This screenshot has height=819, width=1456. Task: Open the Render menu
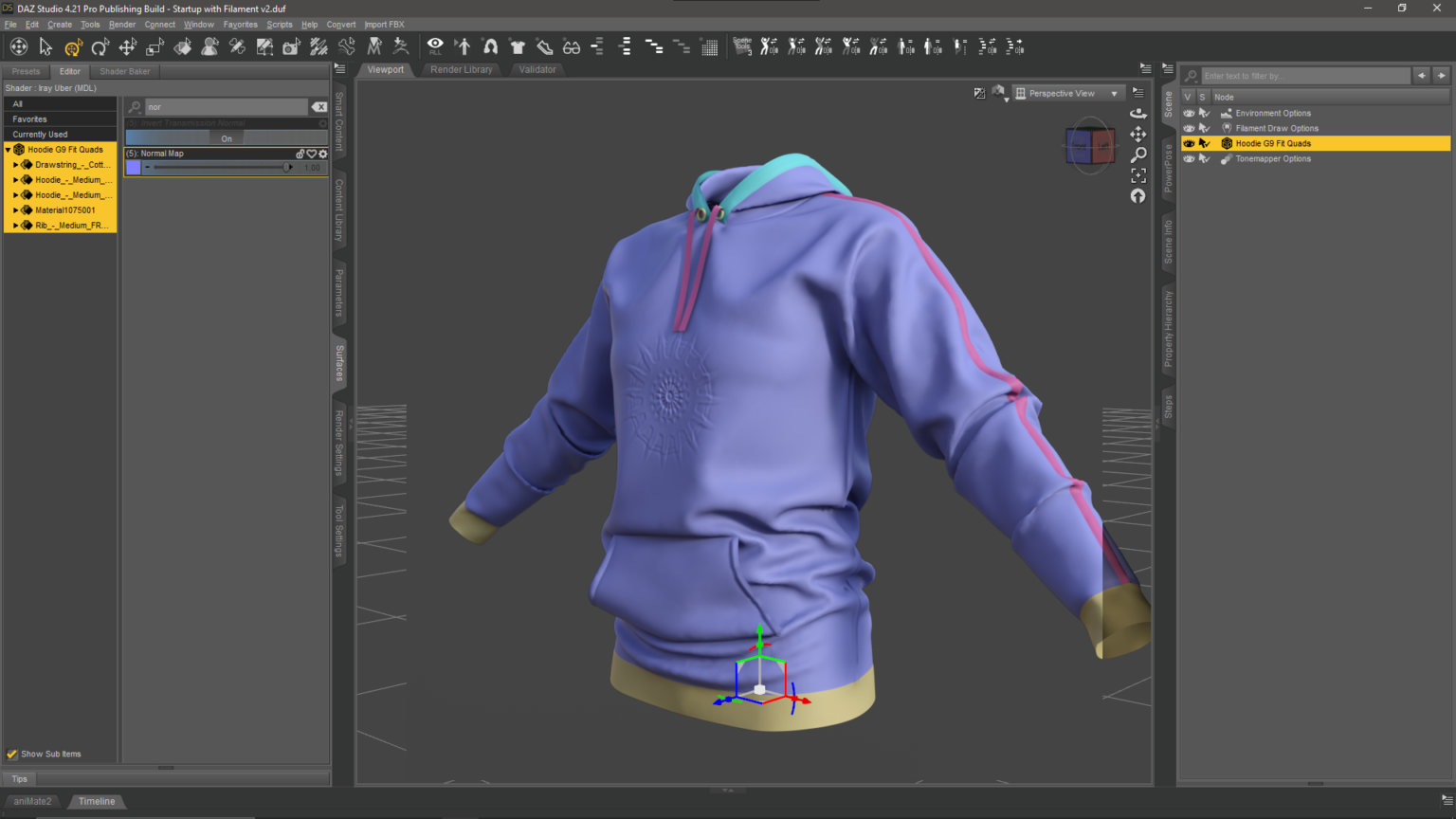pos(122,24)
